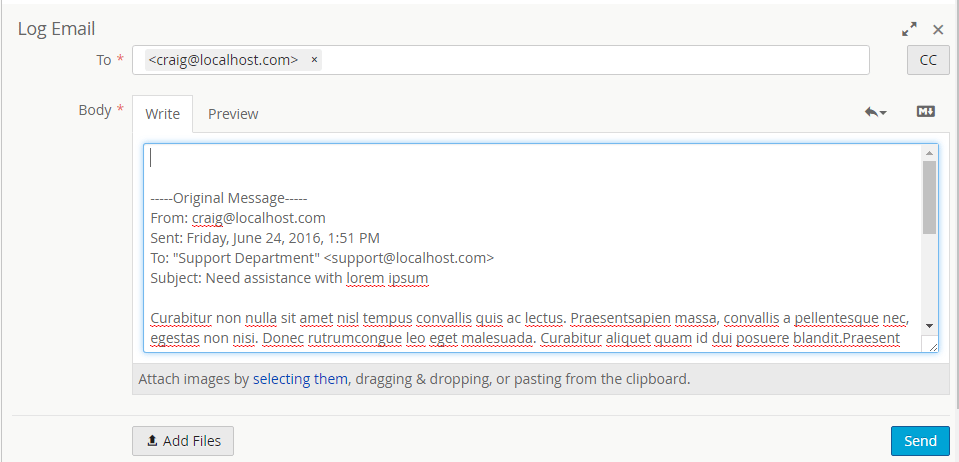Switch to the Preview tab
Screen dimensions: 959x462
pyautogui.click(x=233, y=114)
